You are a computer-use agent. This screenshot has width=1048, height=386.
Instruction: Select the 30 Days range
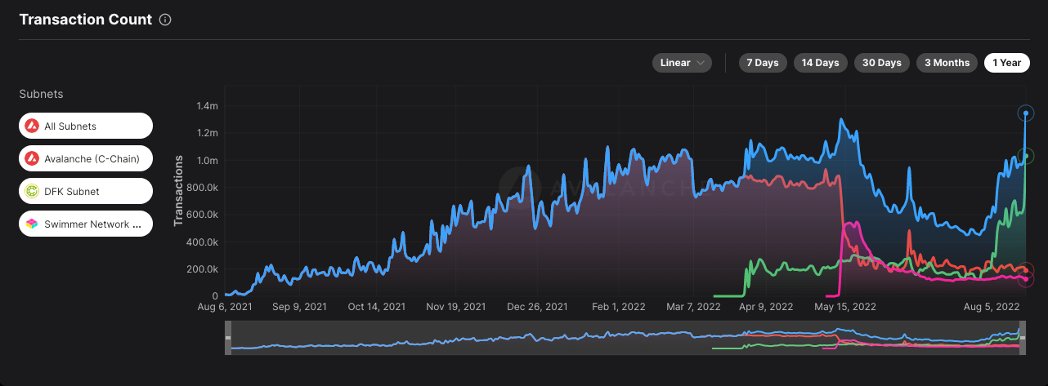pos(882,63)
